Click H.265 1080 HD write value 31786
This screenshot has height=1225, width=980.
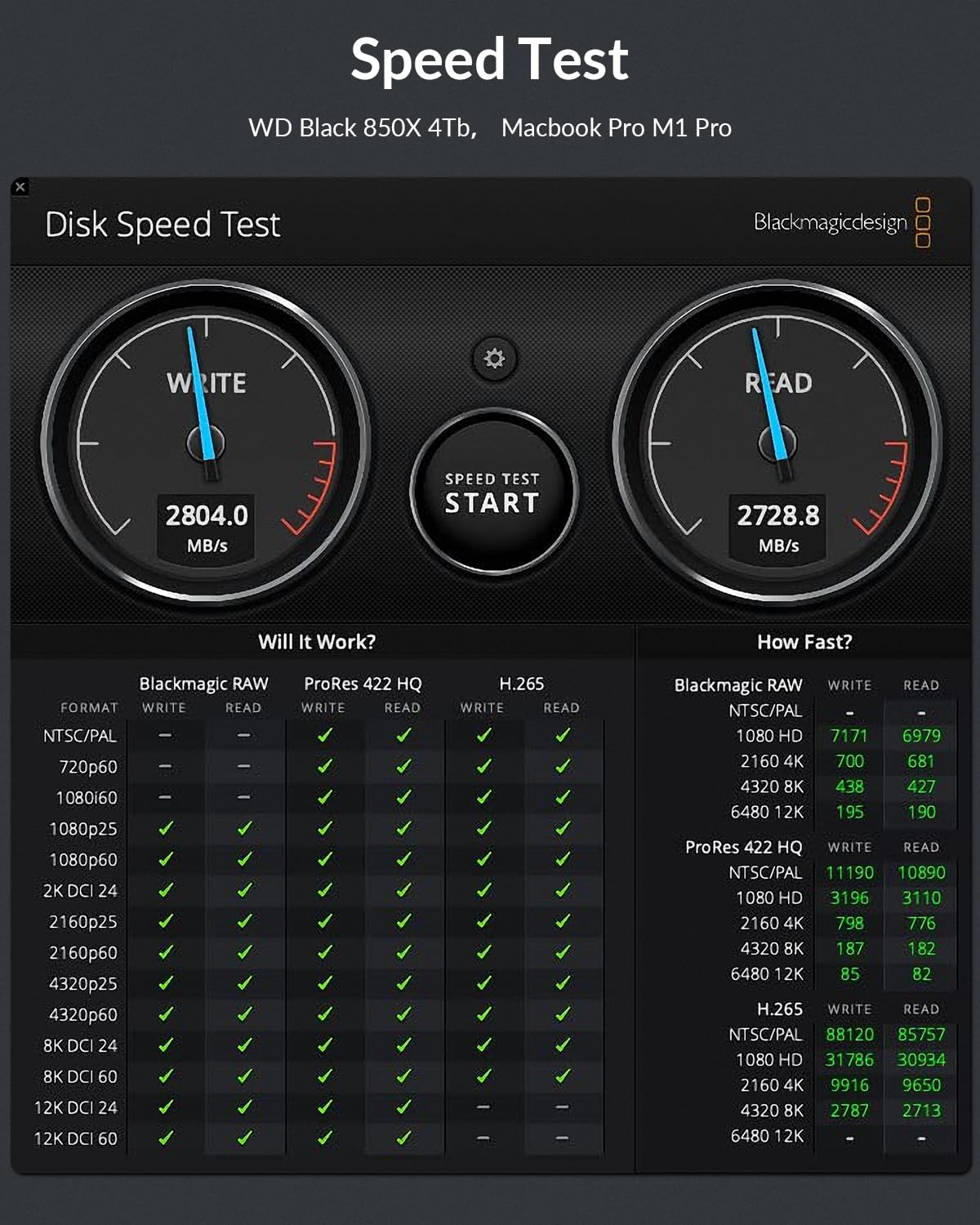pos(849,1059)
